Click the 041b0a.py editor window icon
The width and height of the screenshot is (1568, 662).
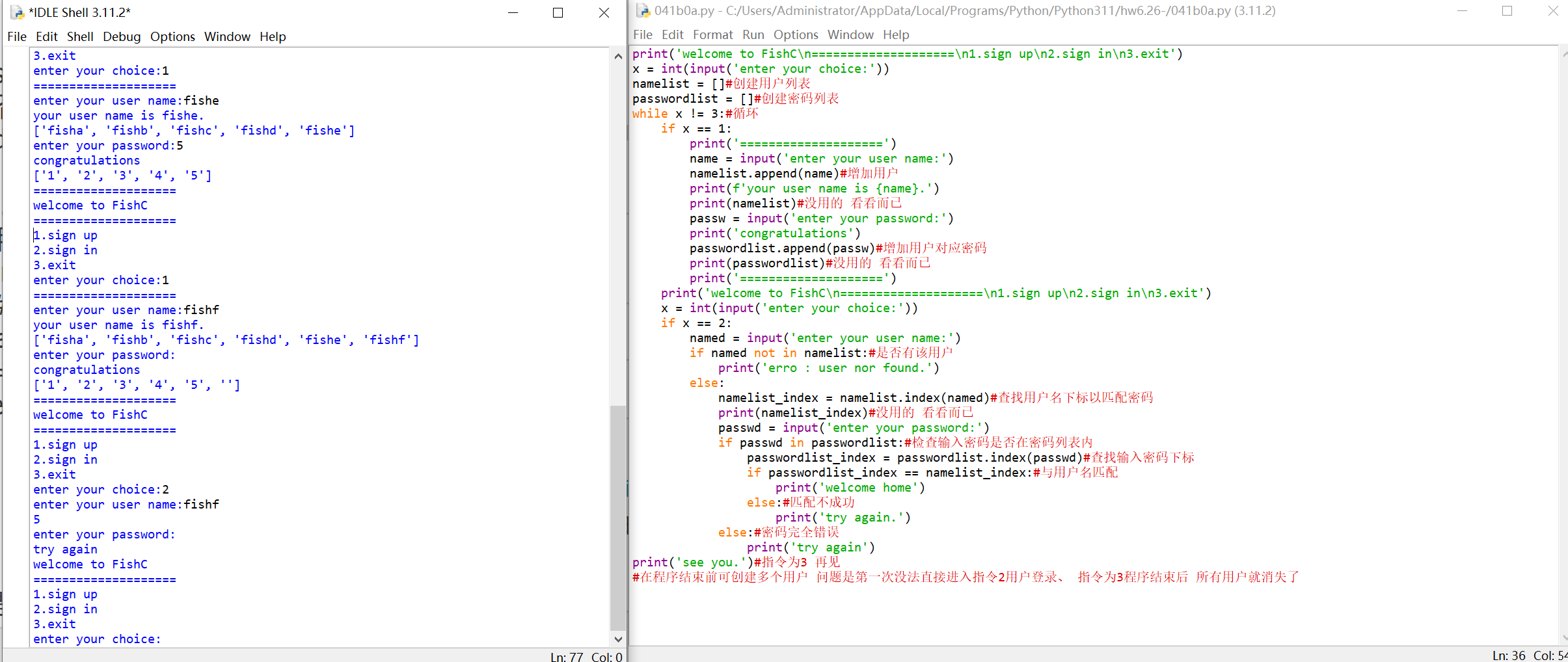point(643,11)
